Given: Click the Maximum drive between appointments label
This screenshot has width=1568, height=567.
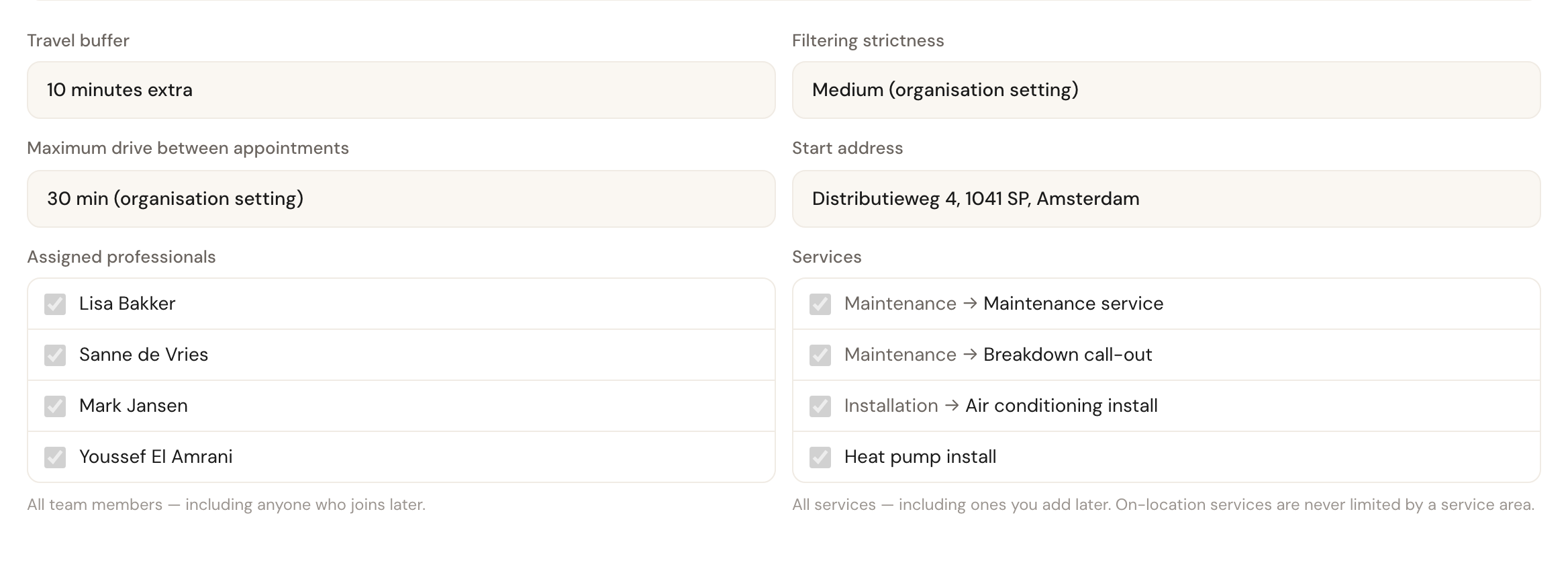Looking at the screenshot, I should pos(188,148).
